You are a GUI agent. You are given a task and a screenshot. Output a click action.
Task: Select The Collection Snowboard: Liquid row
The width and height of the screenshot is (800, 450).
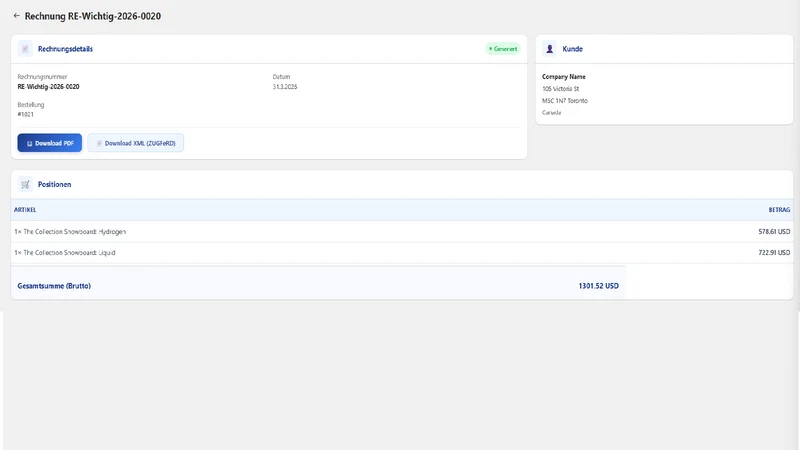click(402, 253)
